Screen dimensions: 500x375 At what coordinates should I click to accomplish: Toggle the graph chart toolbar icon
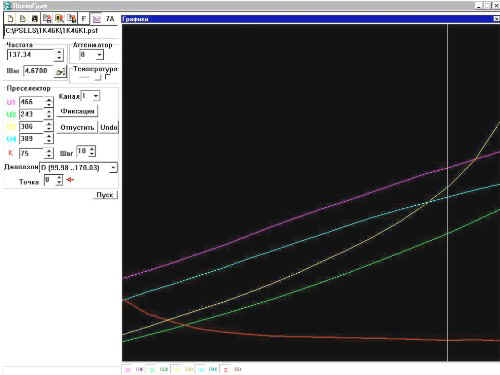[96, 19]
